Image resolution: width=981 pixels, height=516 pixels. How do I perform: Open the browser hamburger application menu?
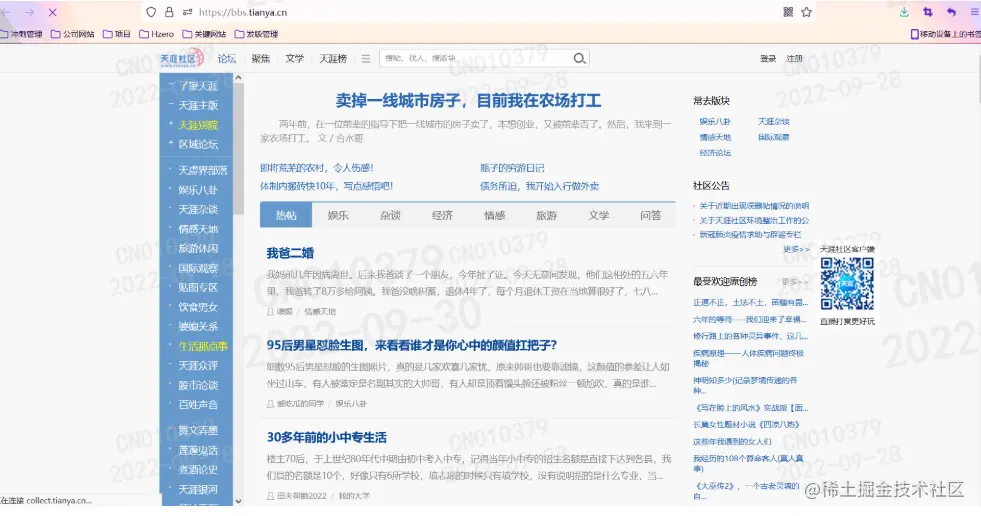click(974, 12)
